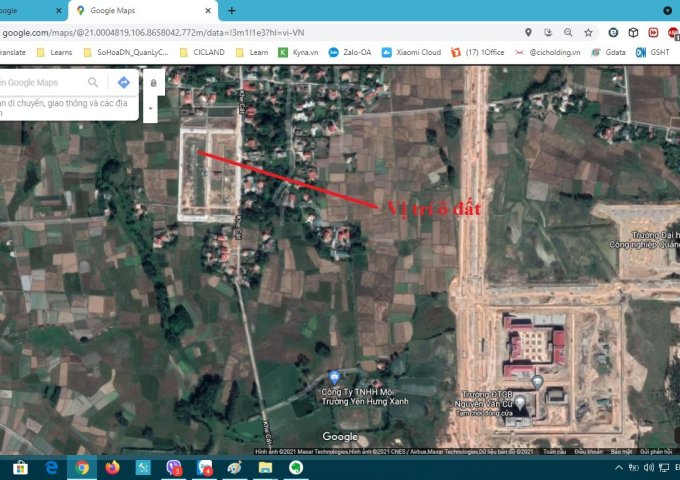Open the CICLAND bookmarks folder
The width and height of the screenshot is (680, 480).
[205, 52]
